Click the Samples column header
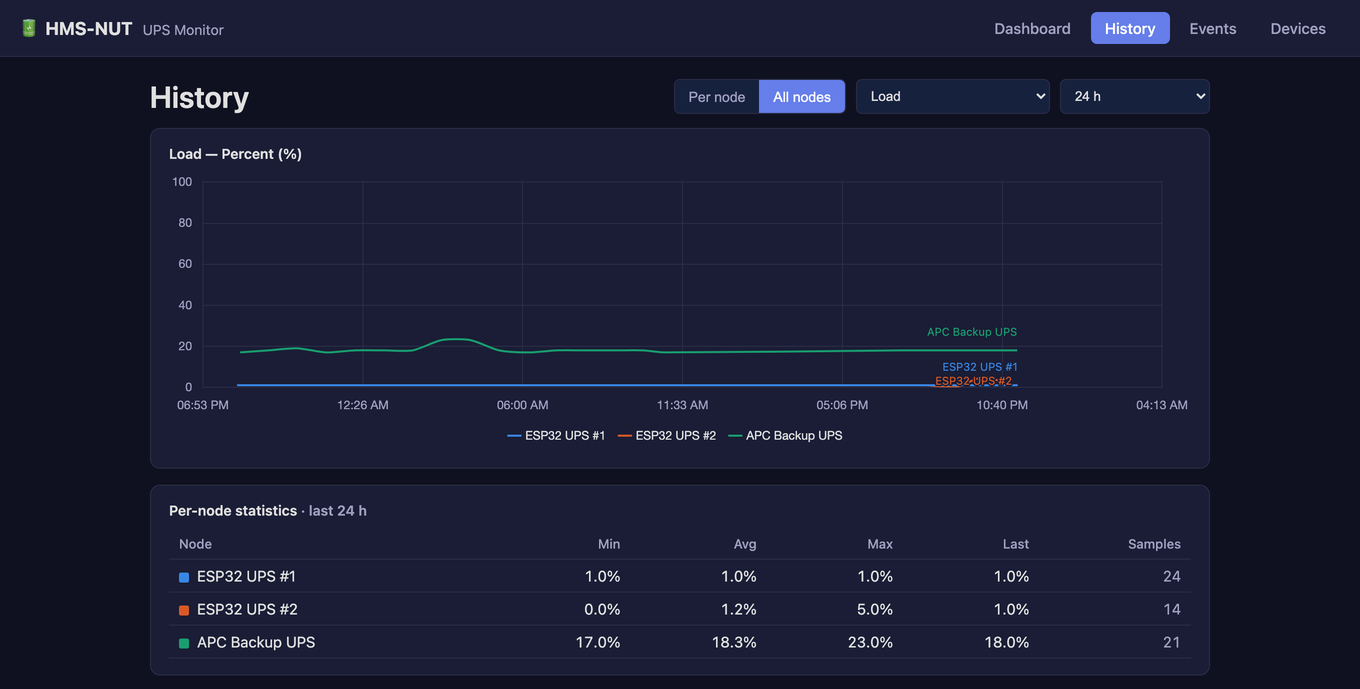The height and width of the screenshot is (689, 1360). coord(1154,544)
